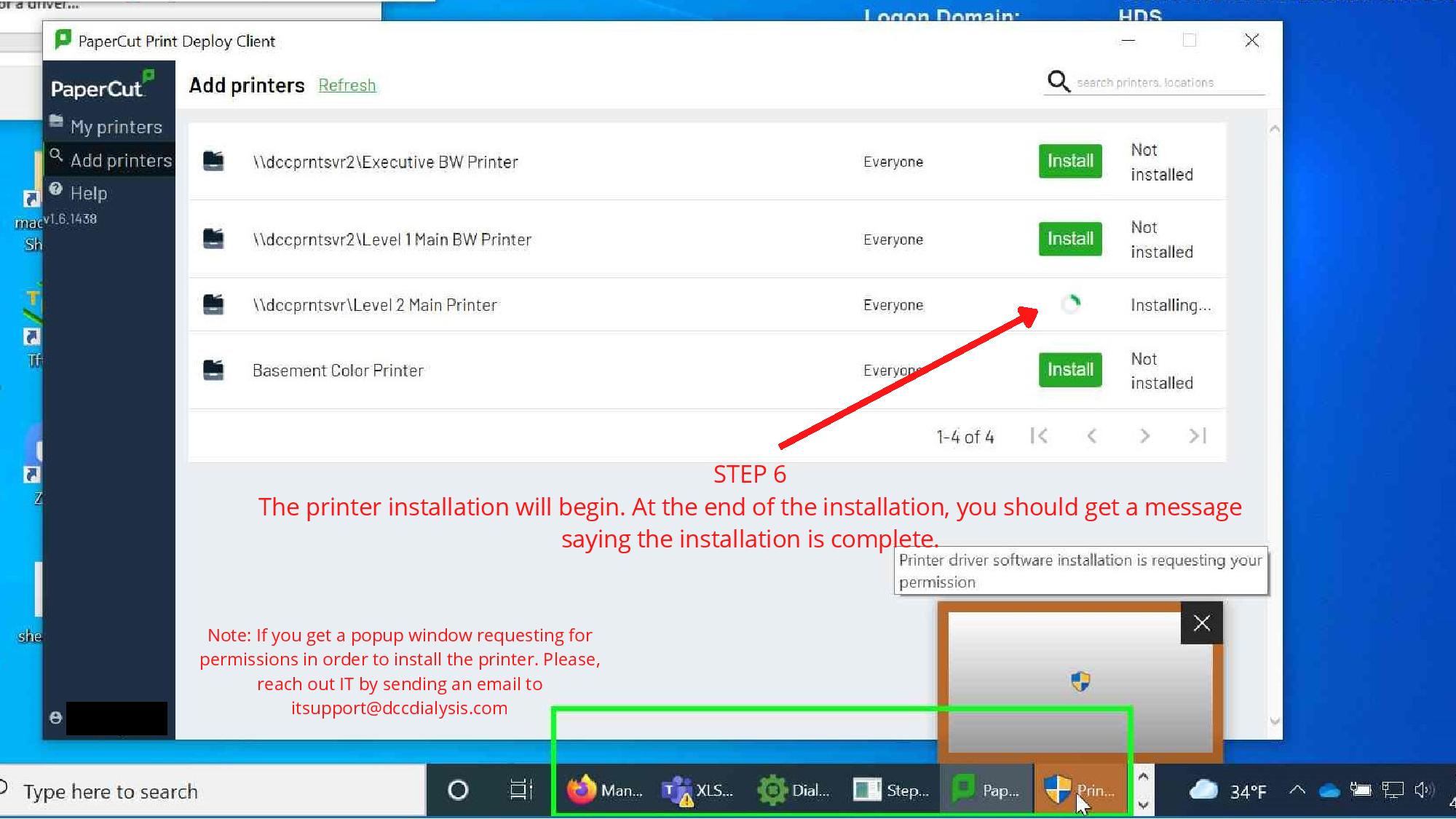Go to next page of printer list
Image resolution: width=1456 pixels, height=819 pixels.
click(1144, 436)
